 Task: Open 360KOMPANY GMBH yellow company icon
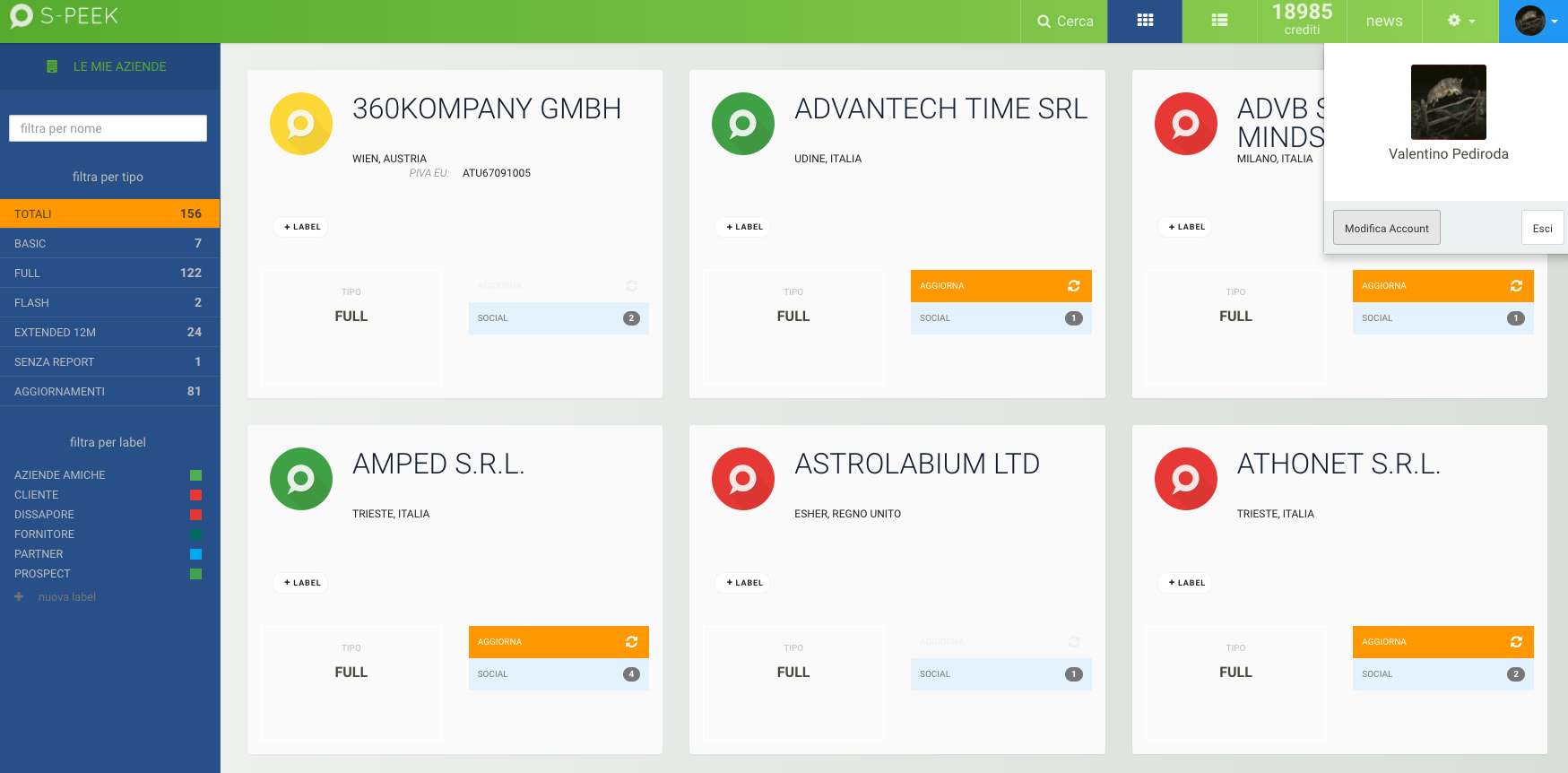[301, 124]
